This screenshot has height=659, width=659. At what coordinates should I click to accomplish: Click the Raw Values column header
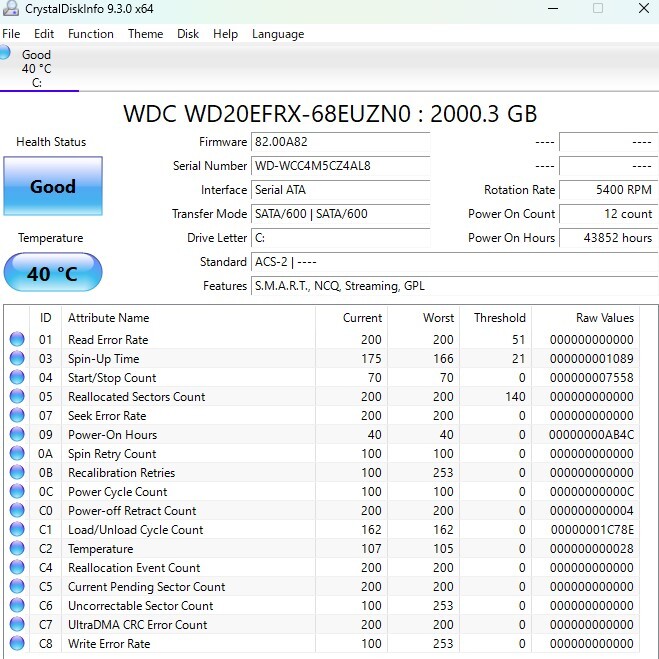[604, 318]
